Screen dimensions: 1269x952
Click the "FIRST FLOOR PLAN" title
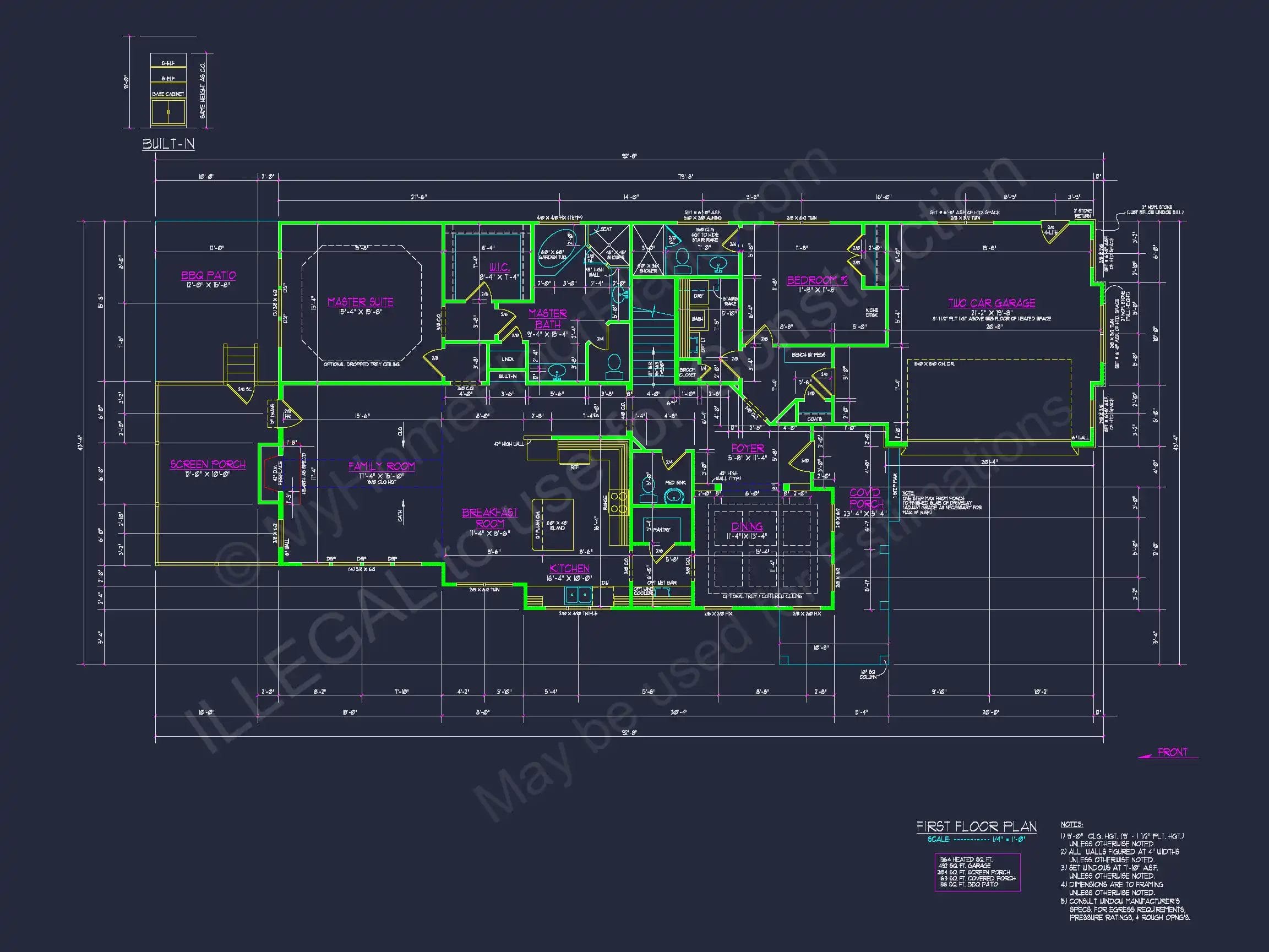(x=977, y=826)
